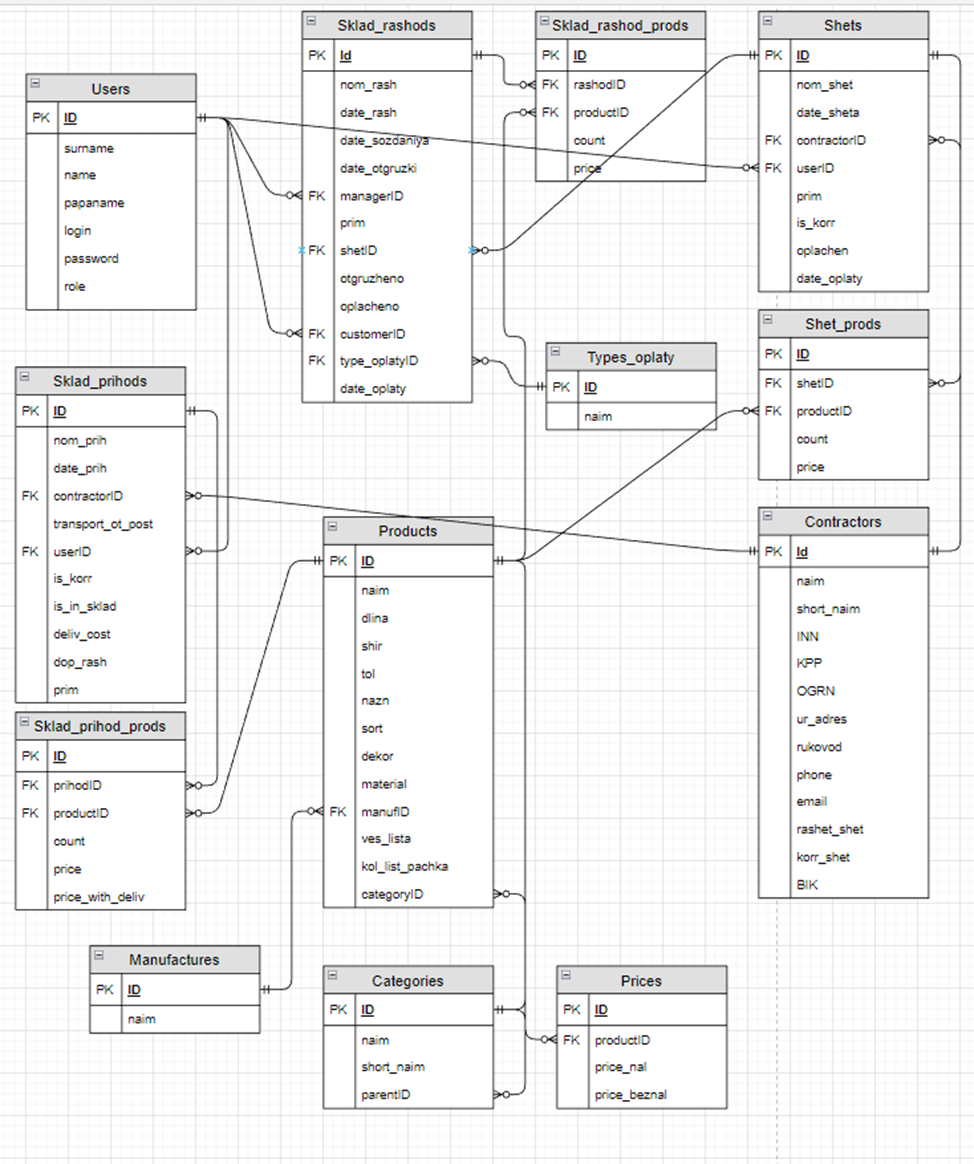The image size is (974, 1164).
Task: Collapse the Sklad_rashod_prods table
Action: (x=545, y=21)
